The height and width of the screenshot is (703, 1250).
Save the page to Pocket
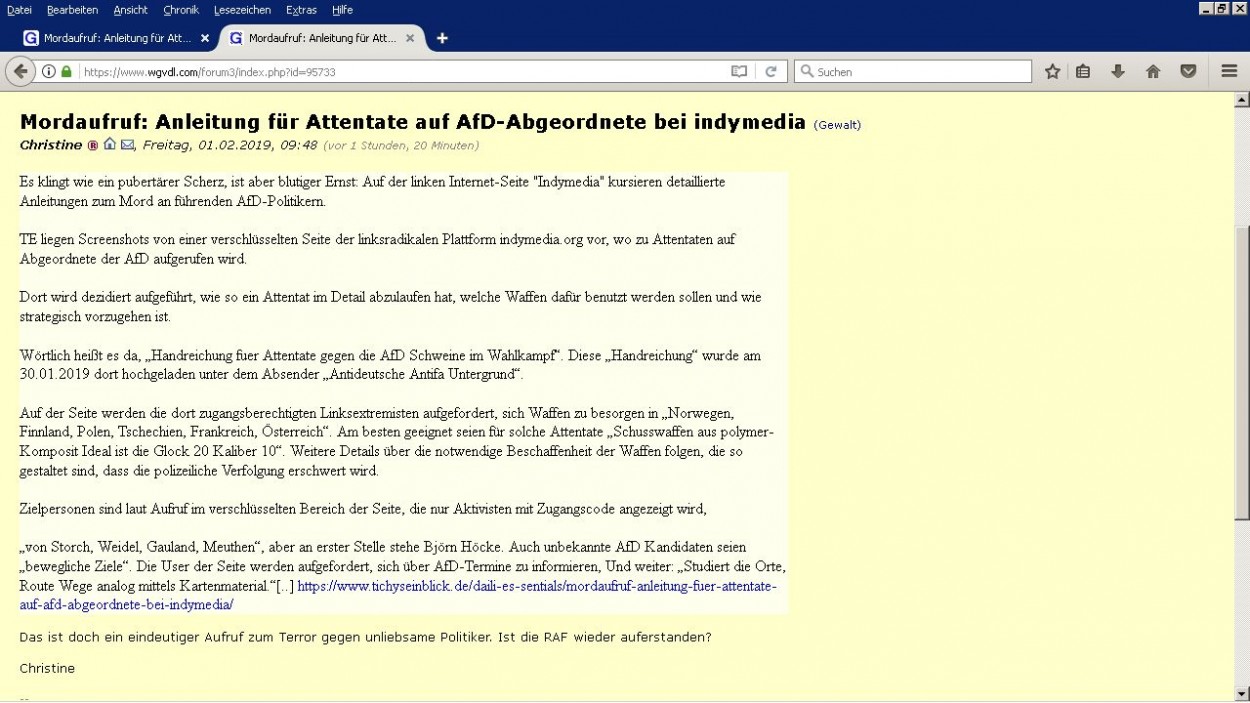tap(1188, 71)
